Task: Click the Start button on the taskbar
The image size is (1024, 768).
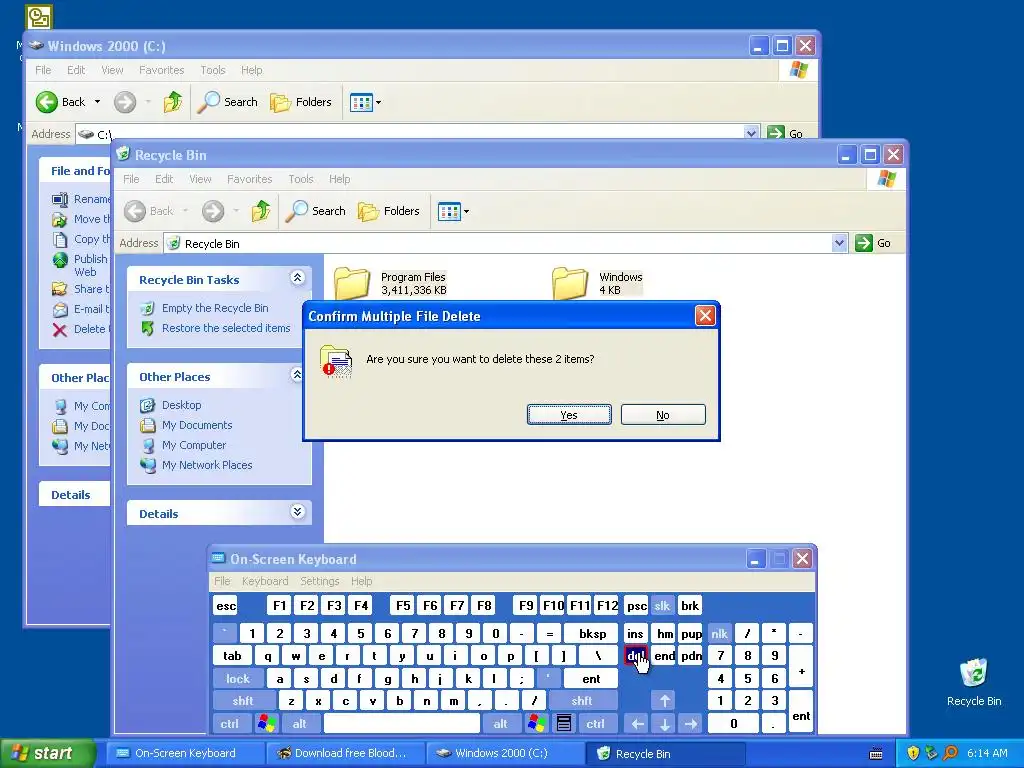Action: pos(47,753)
